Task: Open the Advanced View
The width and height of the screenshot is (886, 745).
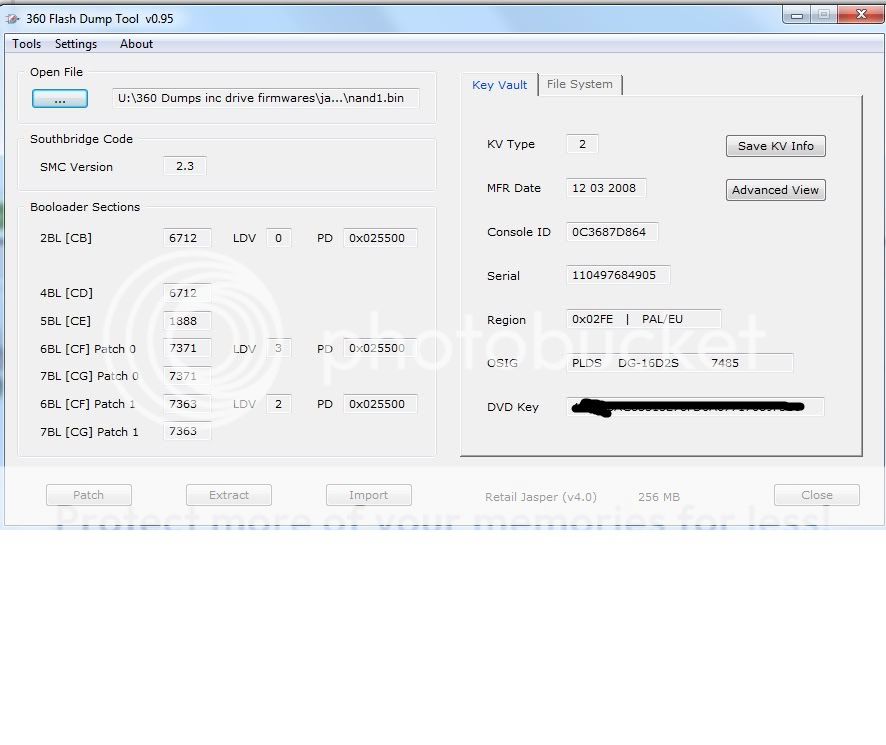Action: (x=775, y=190)
